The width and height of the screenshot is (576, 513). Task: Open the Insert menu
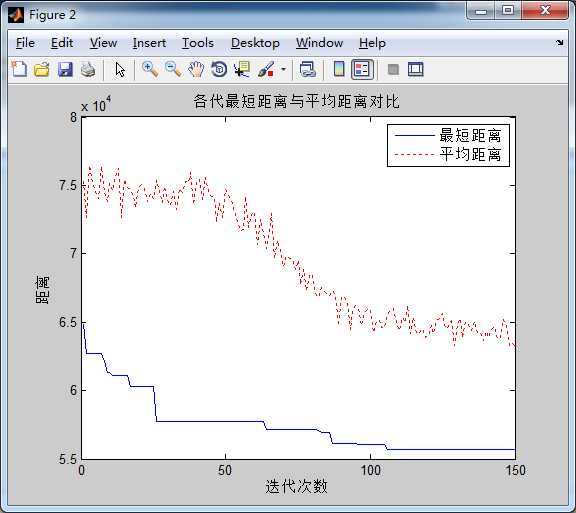click(x=149, y=43)
